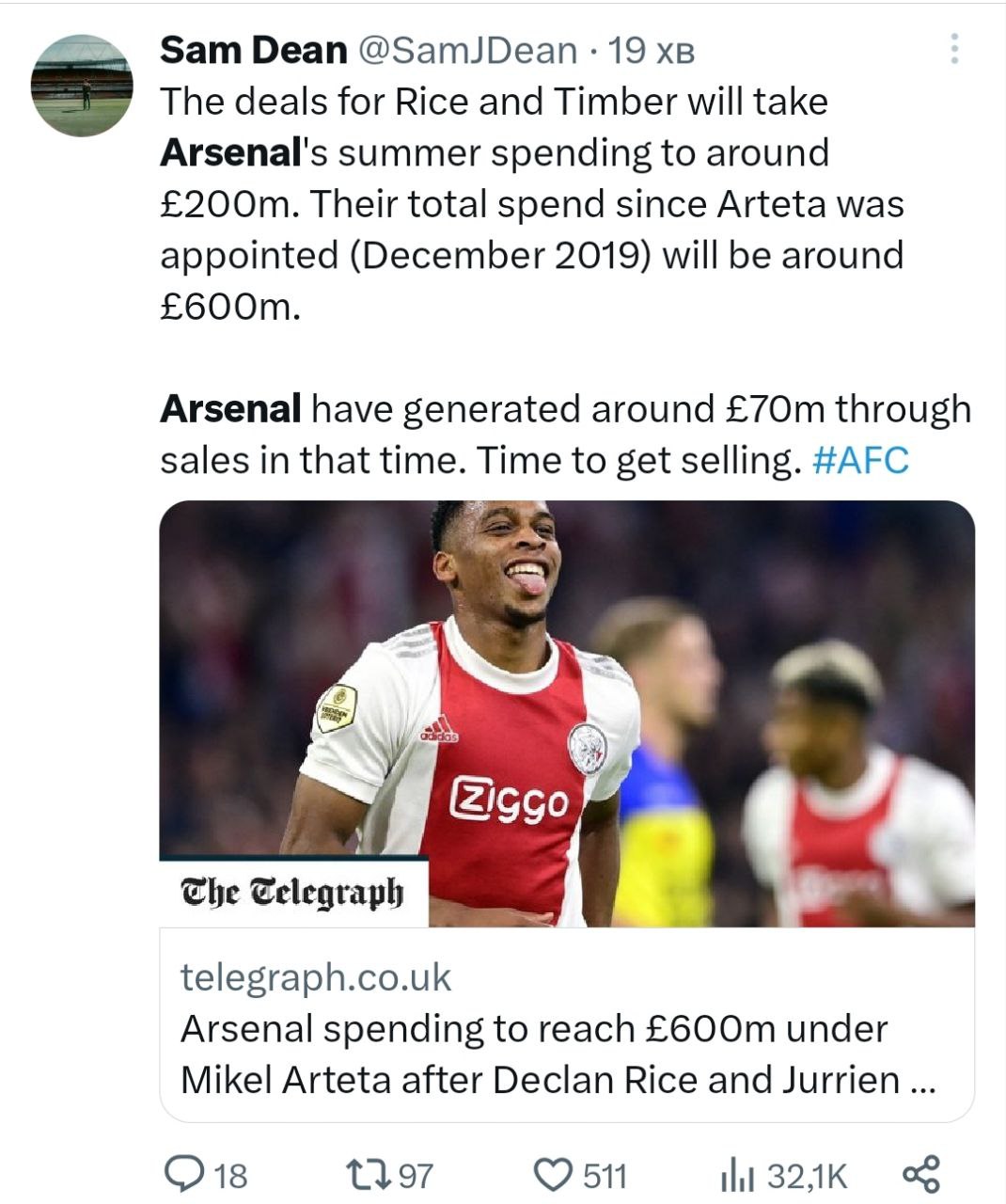Share the tweet using the share icon

(920, 1174)
